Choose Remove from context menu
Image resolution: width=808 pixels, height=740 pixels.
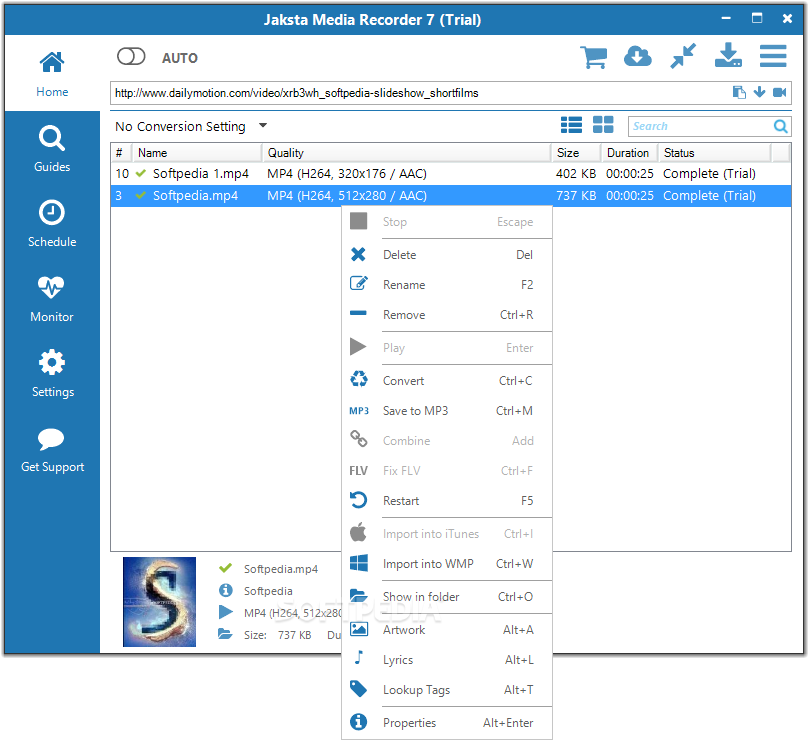[447, 314]
